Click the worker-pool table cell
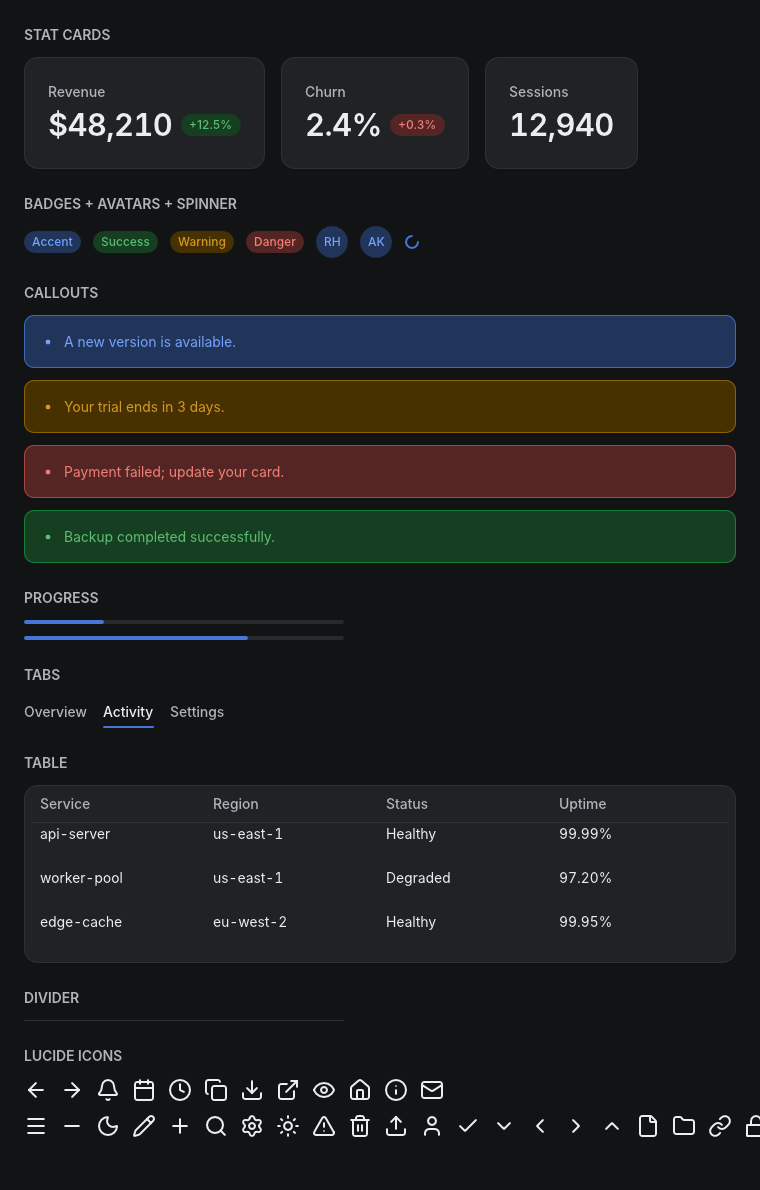This screenshot has height=1190, width=760. (x=81, y=878)
